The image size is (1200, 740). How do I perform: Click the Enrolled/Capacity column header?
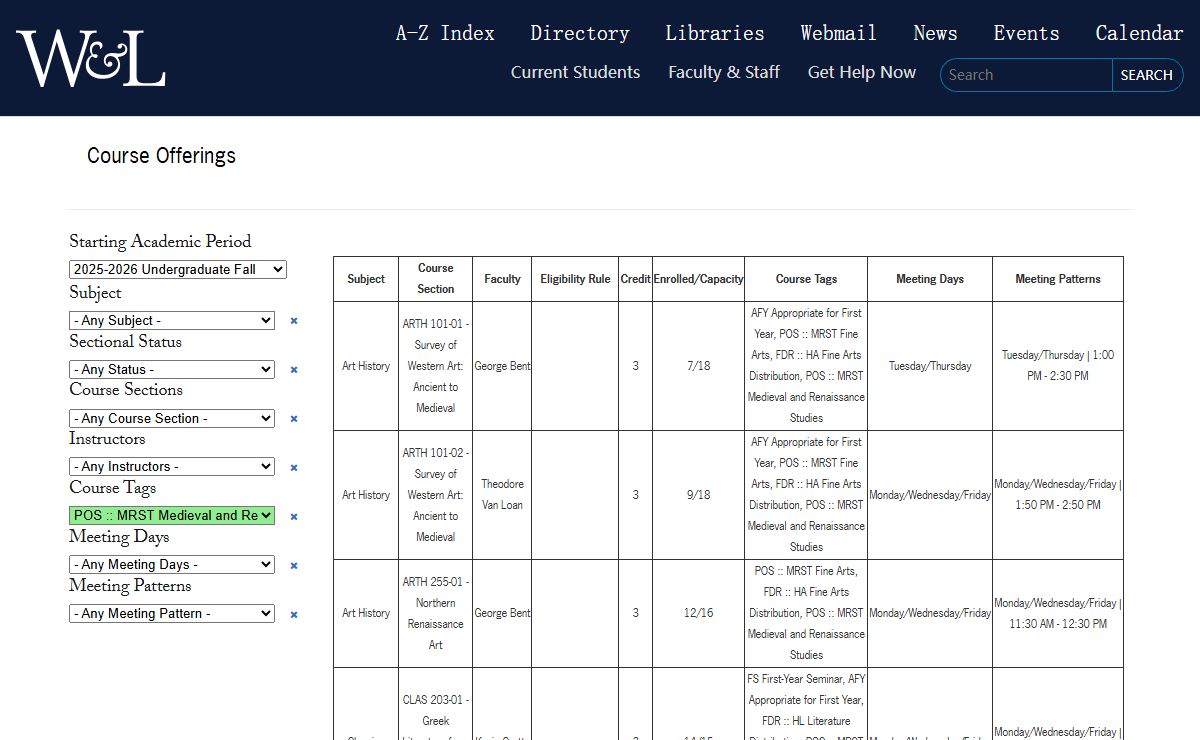pyautogui.click(x=698, y=279)
